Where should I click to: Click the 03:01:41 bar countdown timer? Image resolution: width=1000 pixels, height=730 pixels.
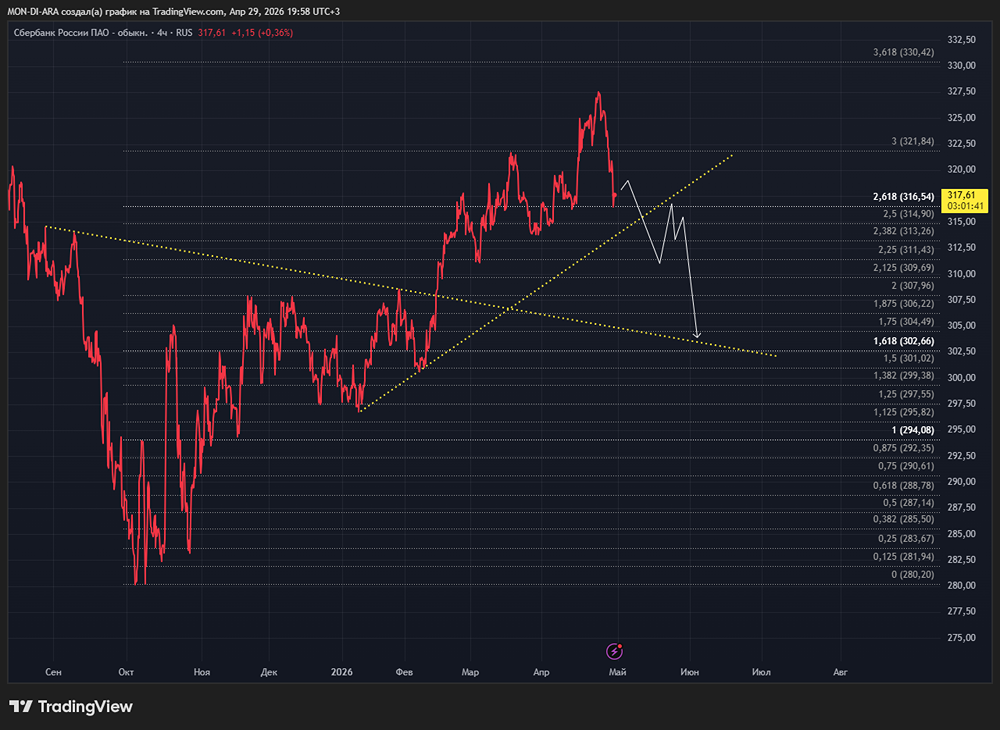pos(965,207)
